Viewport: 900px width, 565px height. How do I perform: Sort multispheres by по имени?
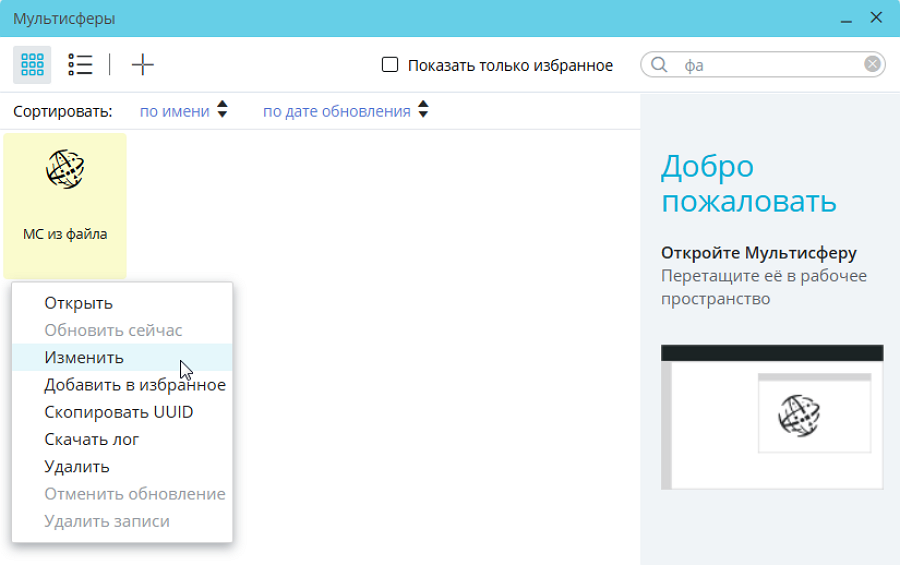click(174, 111)
